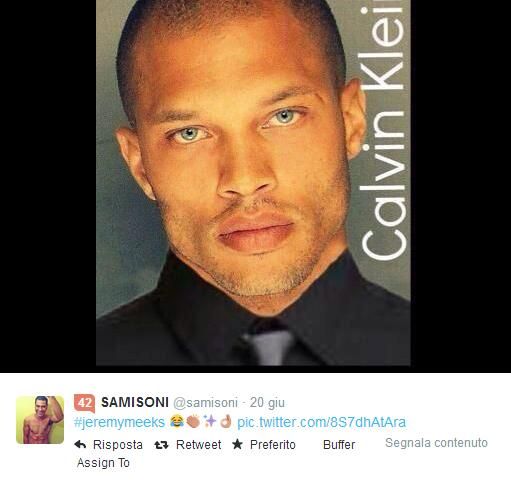The height and width of the screenshot is (487, 511).
Task: Open the SAMISONI display name link
Action: pyautogui.click(x=135, y=402)
